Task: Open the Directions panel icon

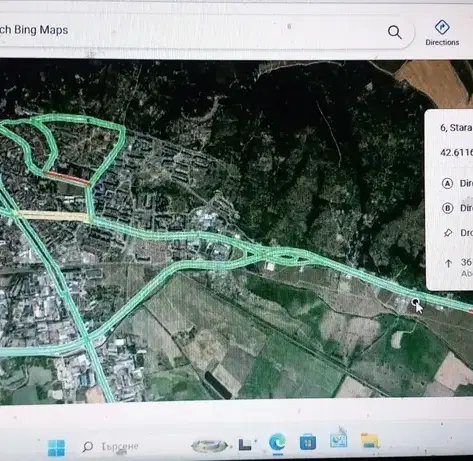Action: (x=442, y=33)
